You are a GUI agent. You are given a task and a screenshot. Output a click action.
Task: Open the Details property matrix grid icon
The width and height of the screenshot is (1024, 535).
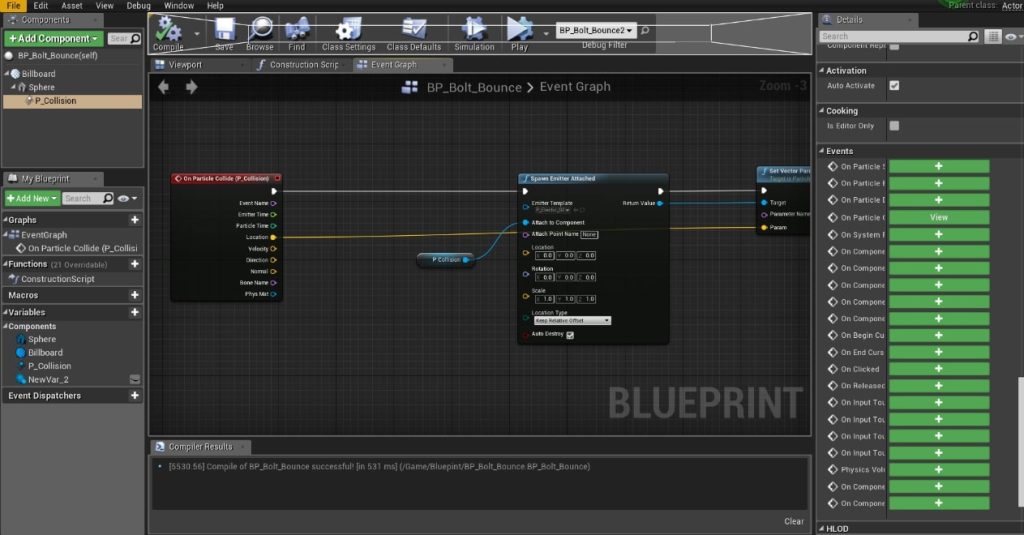993,37
